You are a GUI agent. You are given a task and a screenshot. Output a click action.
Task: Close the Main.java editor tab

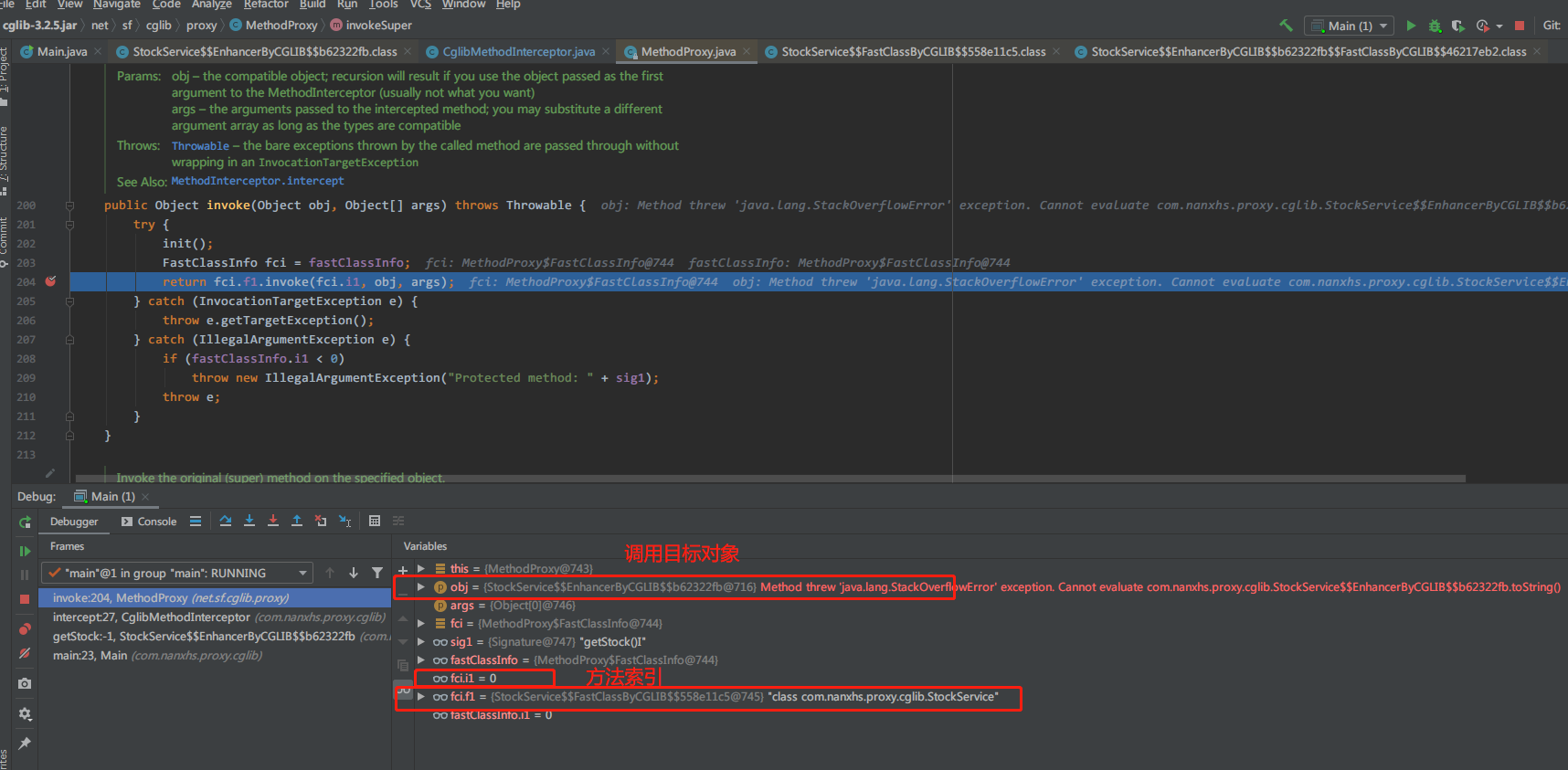click(x=98, y=52)
